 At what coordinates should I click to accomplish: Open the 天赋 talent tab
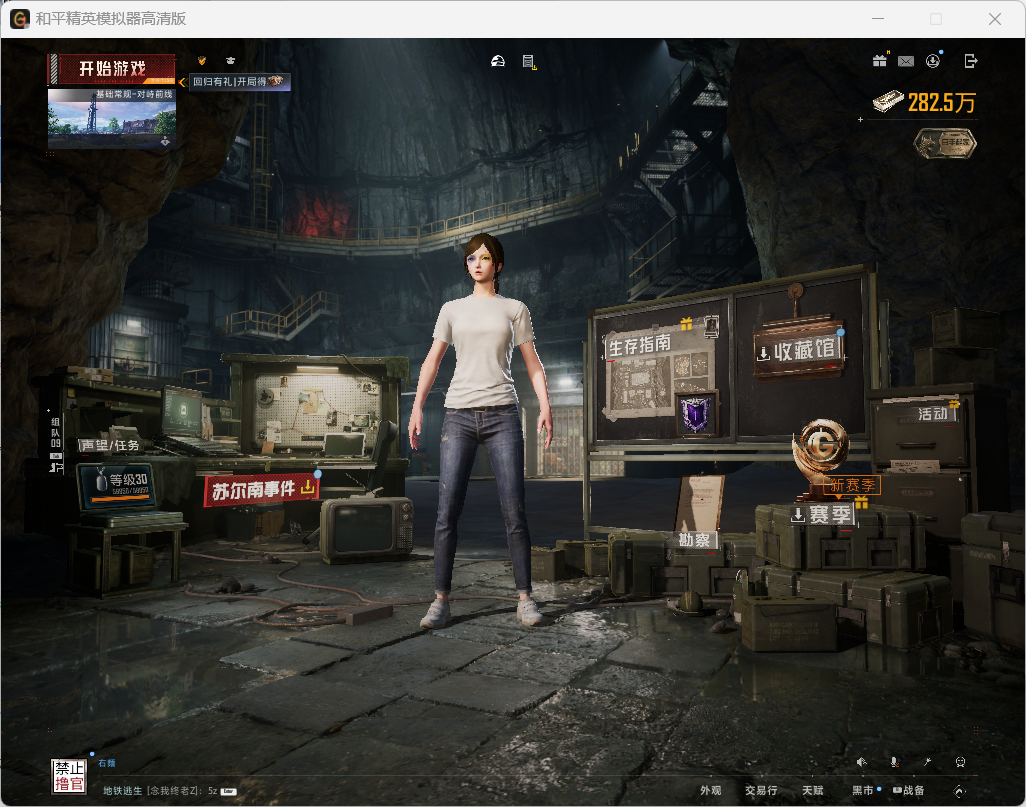813,791
